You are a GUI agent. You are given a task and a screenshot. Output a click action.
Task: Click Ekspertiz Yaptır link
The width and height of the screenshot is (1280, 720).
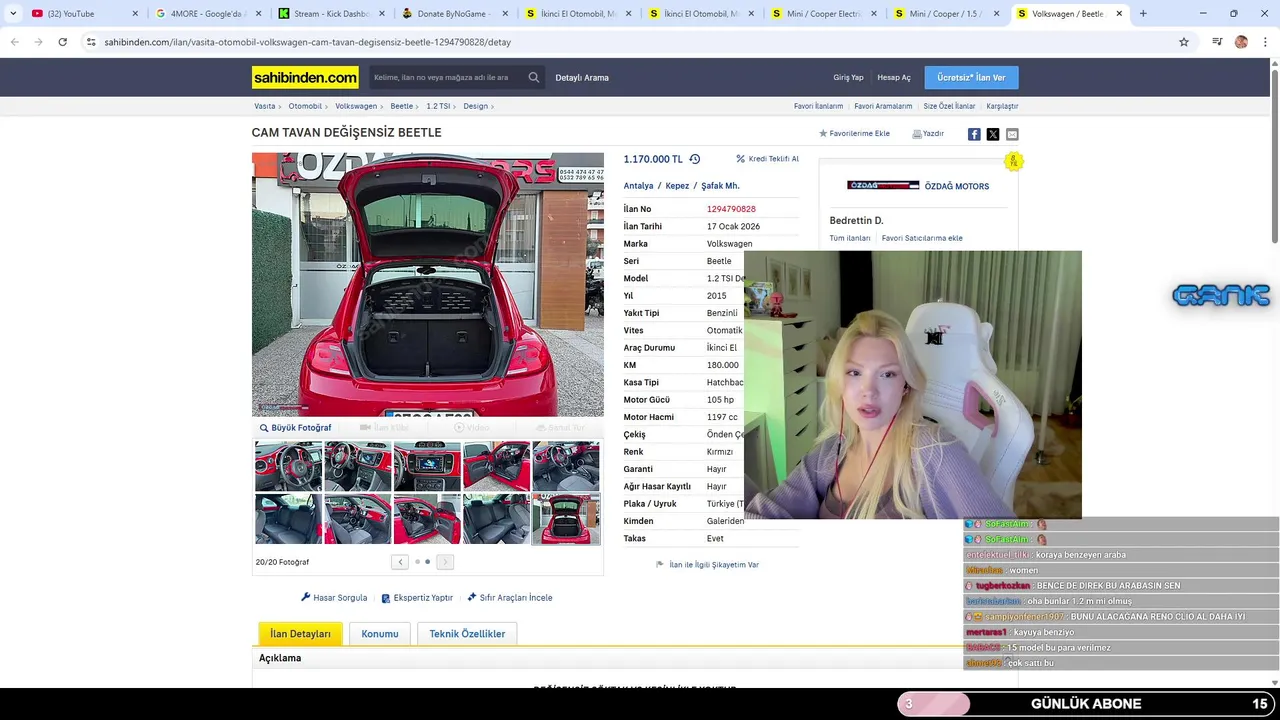pos(417,598)
